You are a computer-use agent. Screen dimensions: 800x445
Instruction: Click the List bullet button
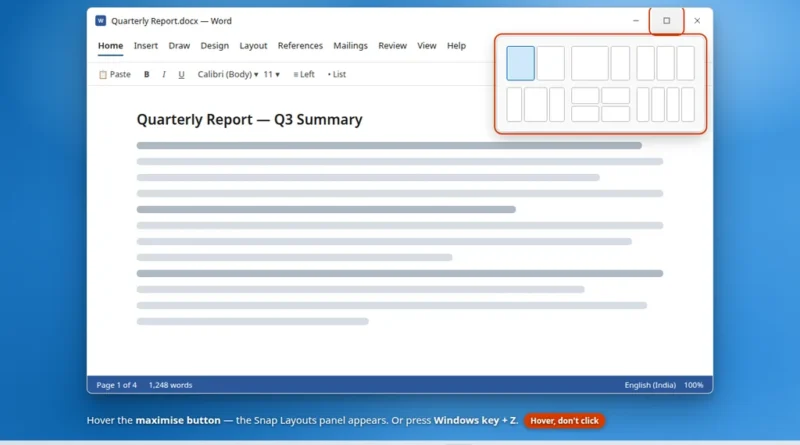[x=337, y=75]
